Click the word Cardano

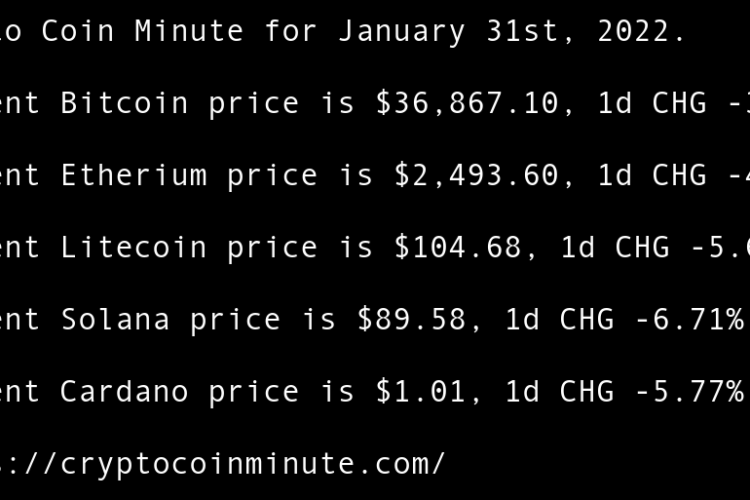click(125, 391)
